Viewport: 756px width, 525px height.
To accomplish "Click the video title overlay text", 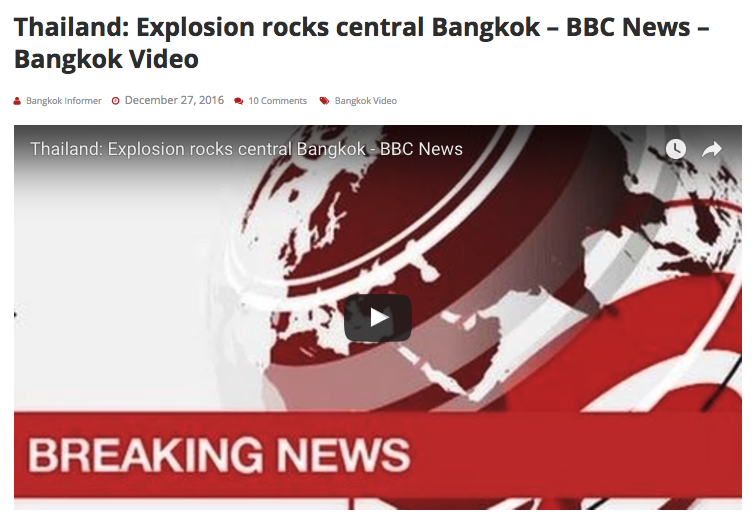I will click(246, 149).
